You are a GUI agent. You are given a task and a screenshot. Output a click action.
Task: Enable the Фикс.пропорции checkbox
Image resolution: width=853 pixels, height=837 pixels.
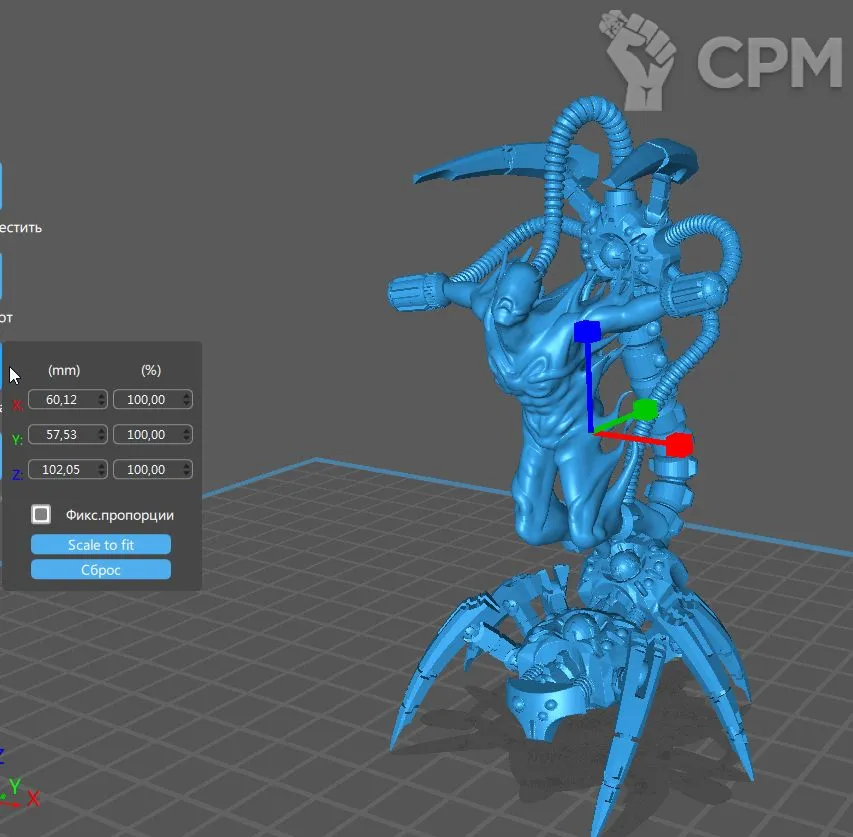pos(41,515)
